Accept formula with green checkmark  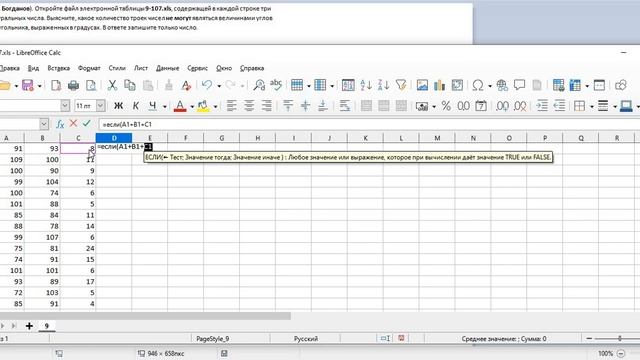(87, 124)
